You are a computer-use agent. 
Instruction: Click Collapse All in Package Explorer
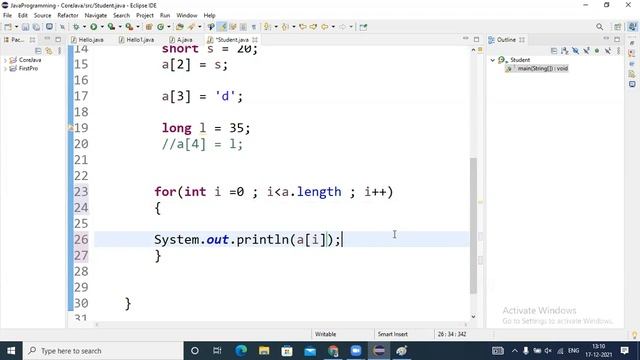coord(38,51)
